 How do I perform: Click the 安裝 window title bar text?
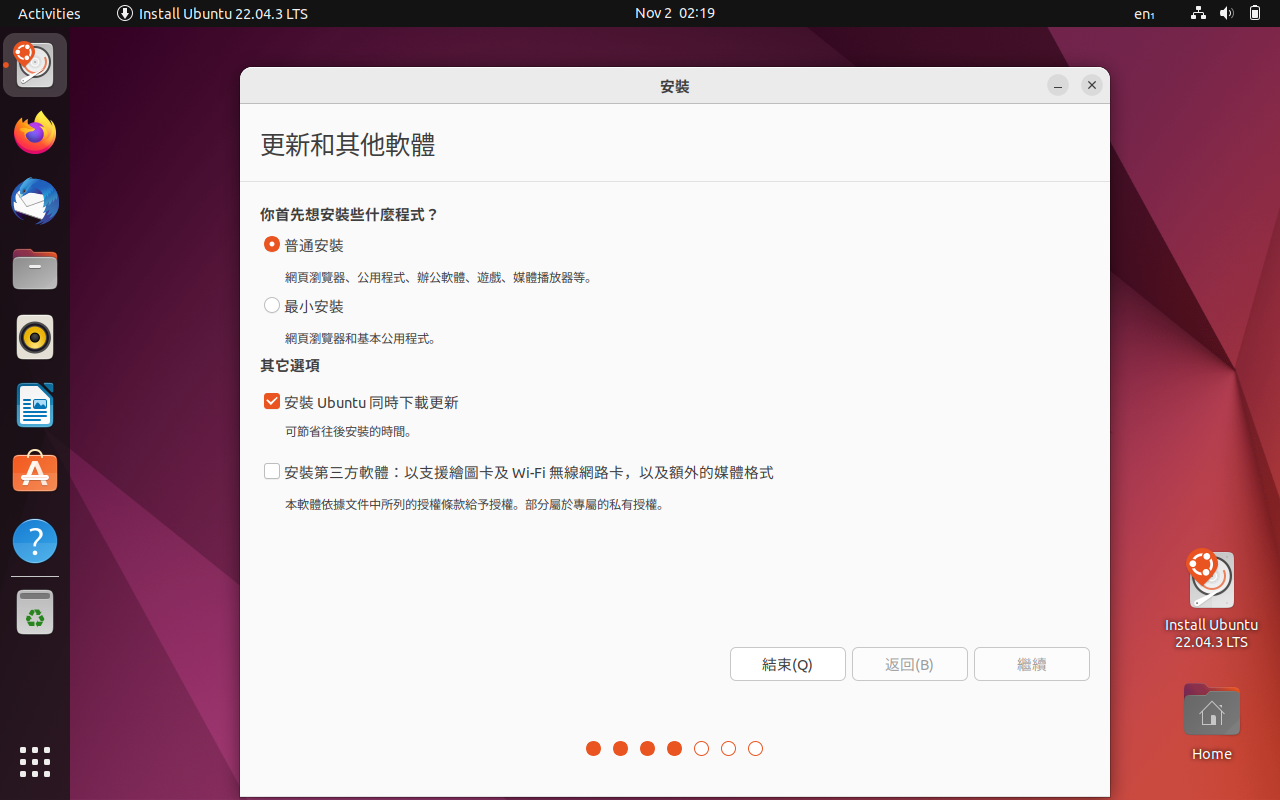pos(675,86)
